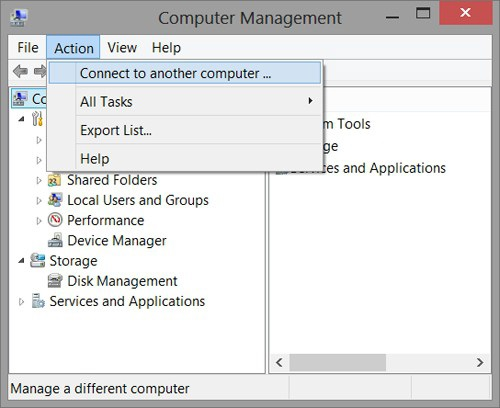This screenshot has width=500, height=408.
Task: Expand the Performance tree node
Action: pyautogui.click(x=39, y=221)
